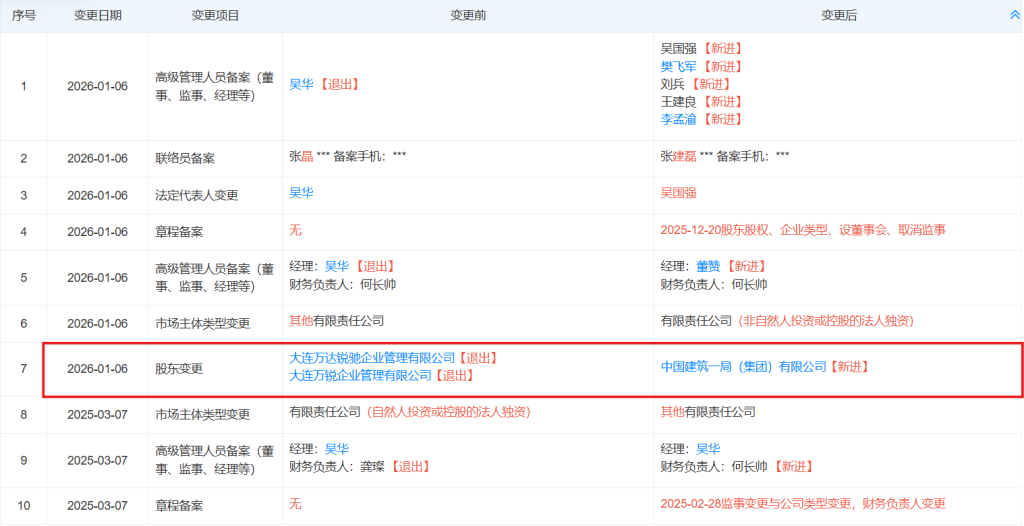This screenshot has height=526, width=1024.
Task: Click the double-chevron collapse icon at top right
Action: coord(1015,16)
